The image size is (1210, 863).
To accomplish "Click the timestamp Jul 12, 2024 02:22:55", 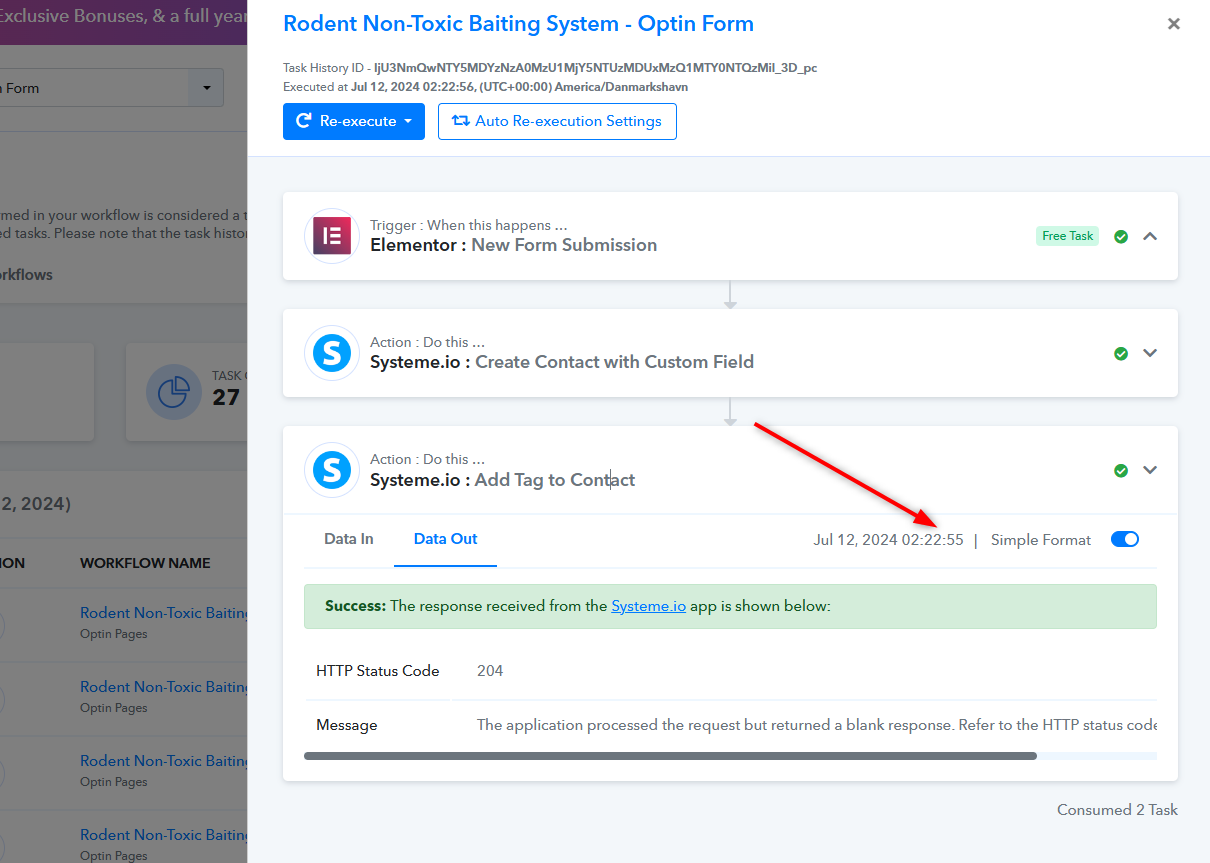I will click(x=889, y=540).
